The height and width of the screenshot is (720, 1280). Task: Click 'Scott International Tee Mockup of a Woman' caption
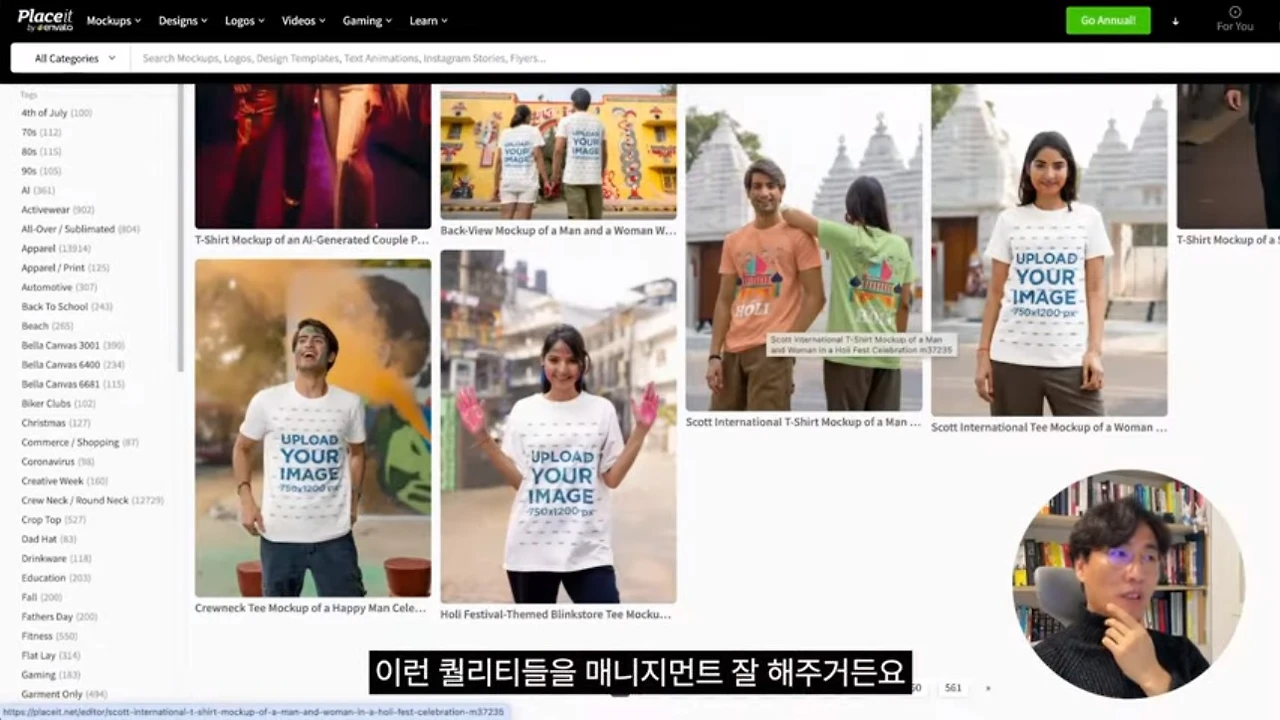coord(1049,427)
